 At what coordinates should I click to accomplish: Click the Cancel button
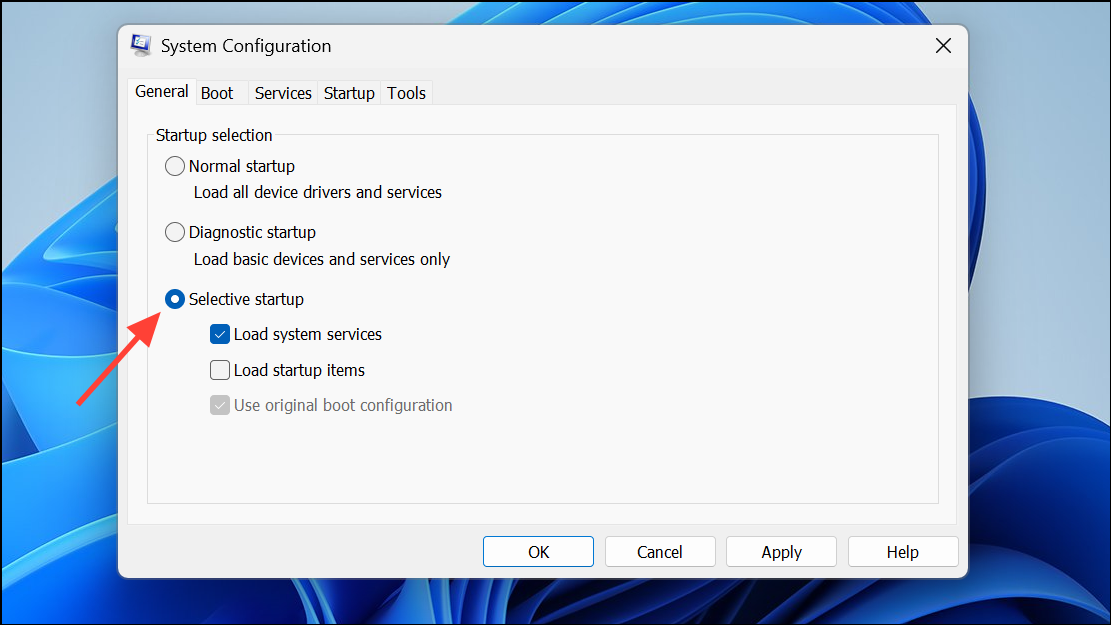click(x=660, y=552)
